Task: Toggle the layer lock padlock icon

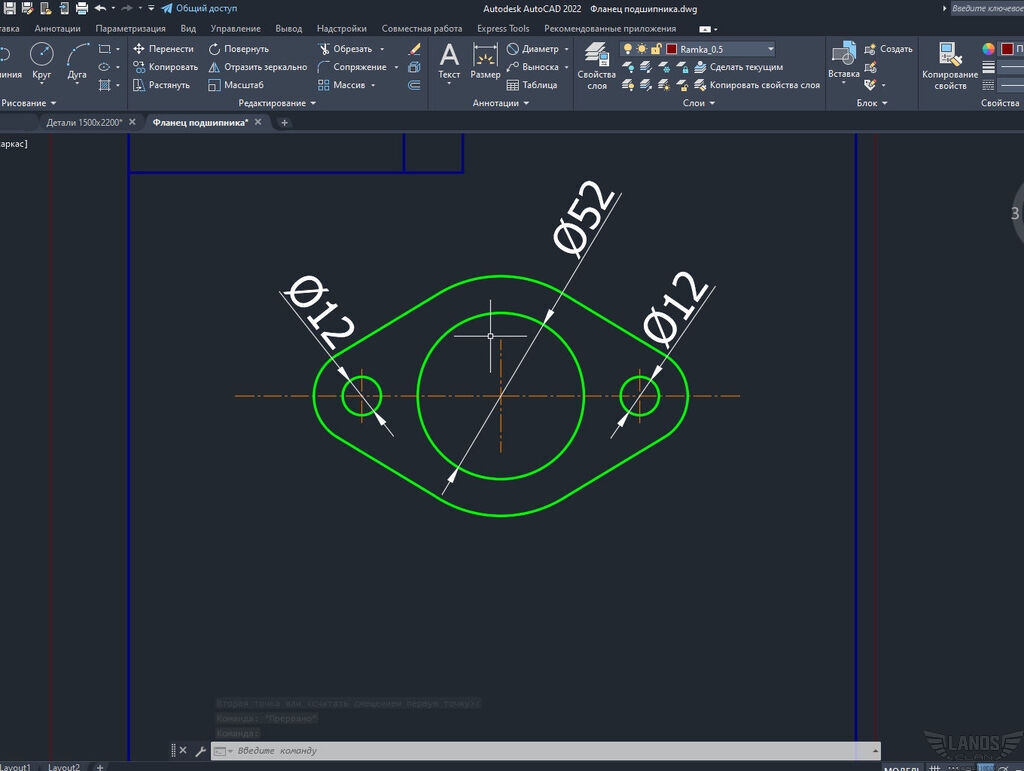Action: 656,49
